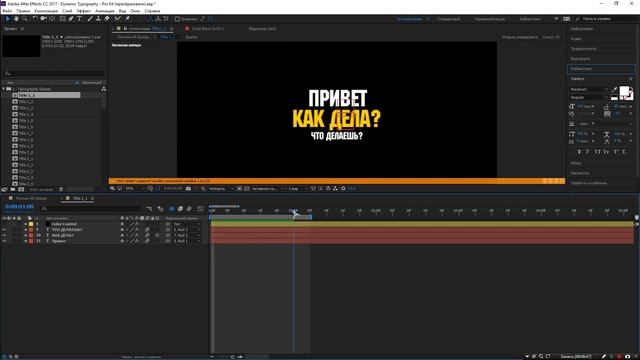Image resolution: width=640 pixels, height=360 pixels.
Task: Select the Pan Behind anchor point tool
Action: [52, 19]
